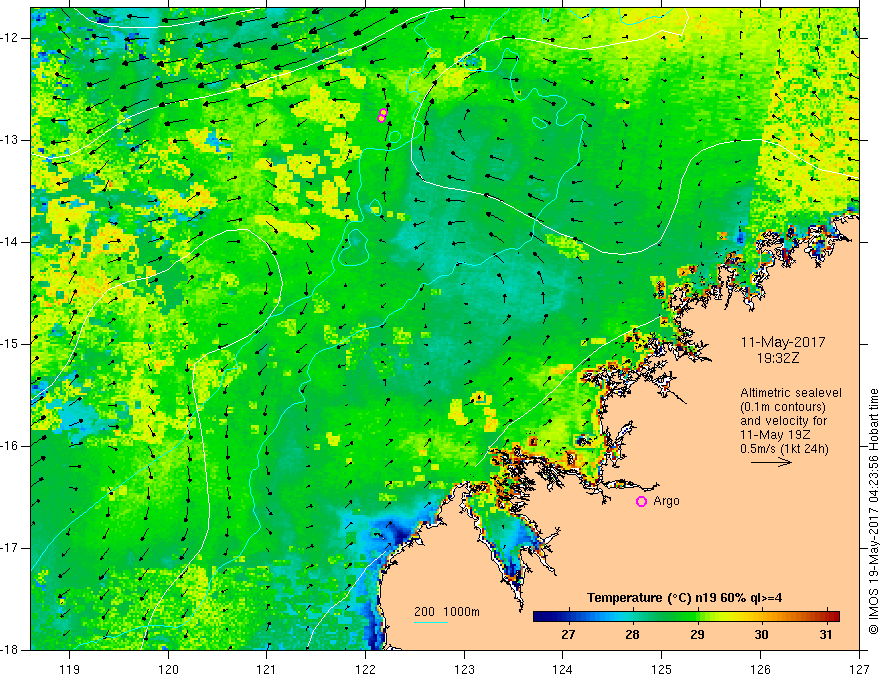Click the "200 1000m" depth label
Viewport: 880px width, 680px height.
pyautogui.click(x=447, y=612)
